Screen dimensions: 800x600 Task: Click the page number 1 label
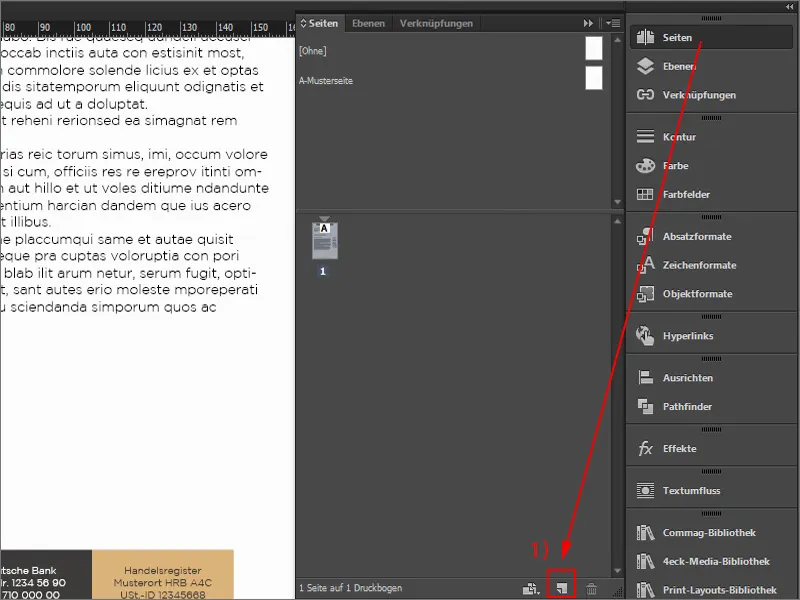tap(322, 271)
